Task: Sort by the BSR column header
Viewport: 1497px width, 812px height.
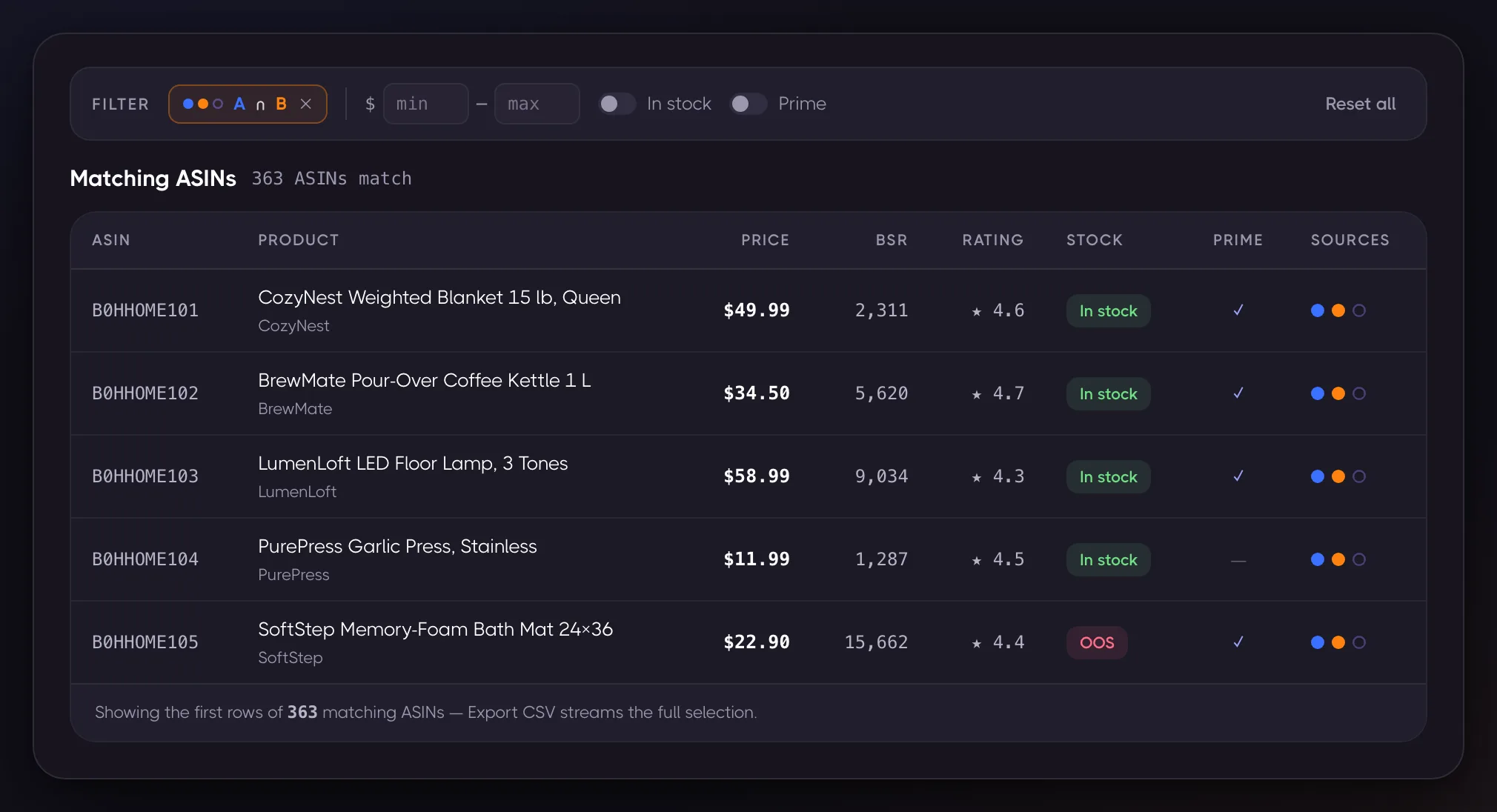Action: pos(892,240)
